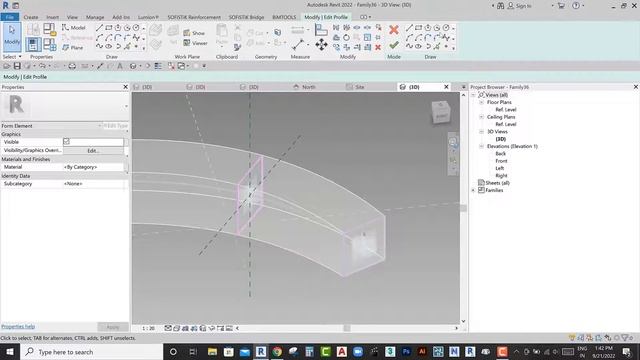Image resolution: width=640 pixels, height=360 pixels.
Task: Click Sign In in the title bar
Action: (x=524, y=6)
